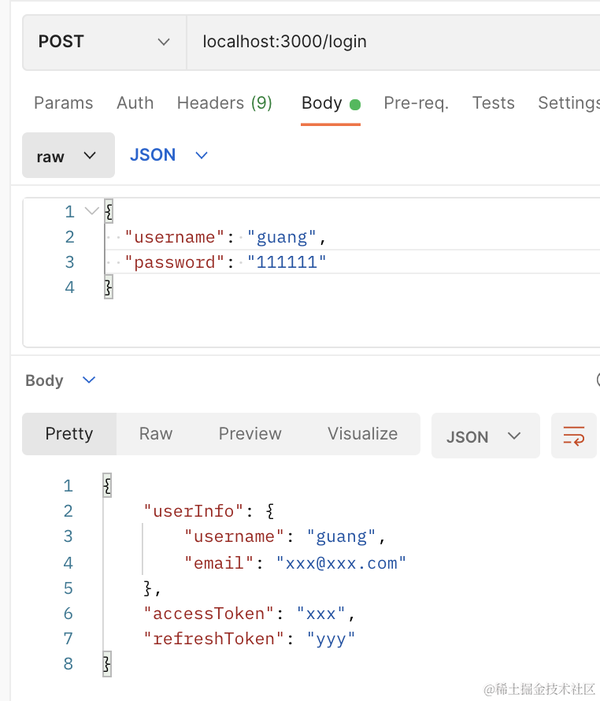Expand the raw body type dropdown
Viewport: 600px width, 701px height.
click(x=67, y=156)
